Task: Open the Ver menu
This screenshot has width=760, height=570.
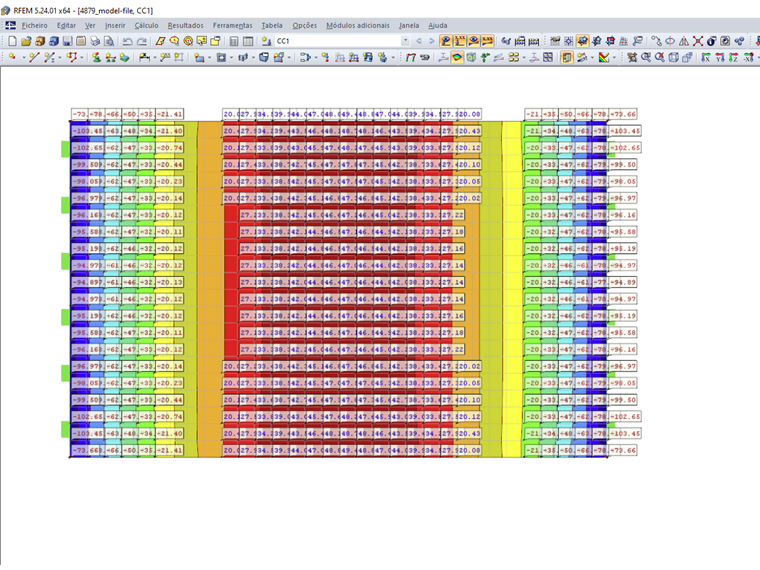Action: click(90, 25)
